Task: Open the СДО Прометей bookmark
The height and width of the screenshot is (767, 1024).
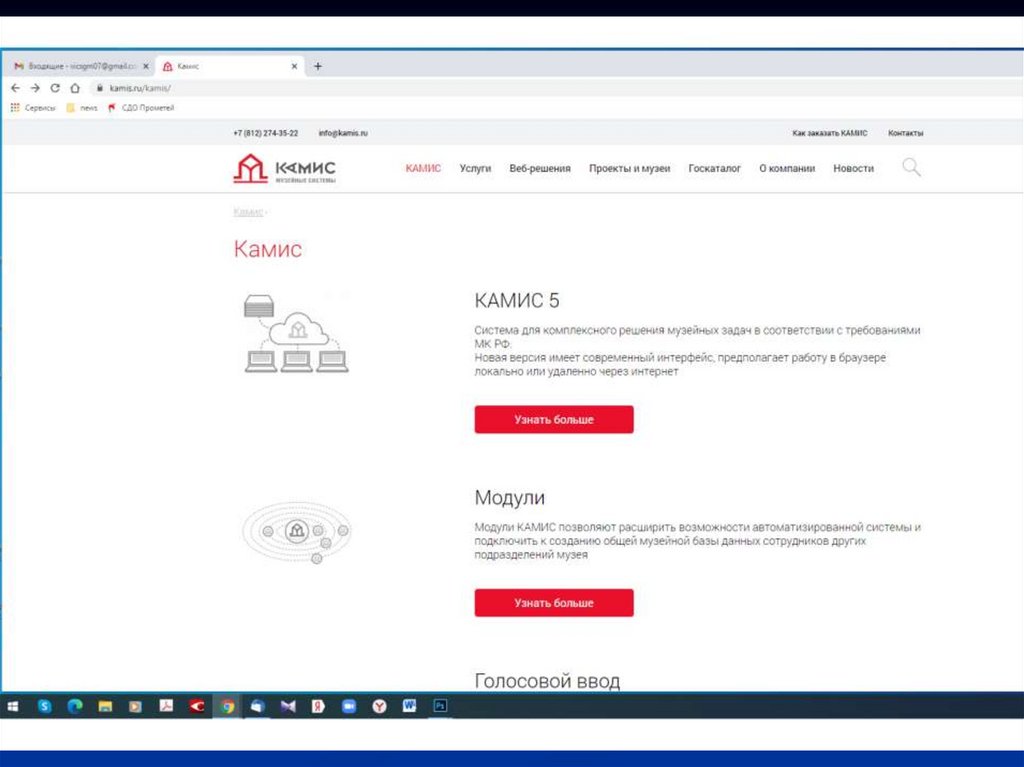Action: tap(141, 108)
